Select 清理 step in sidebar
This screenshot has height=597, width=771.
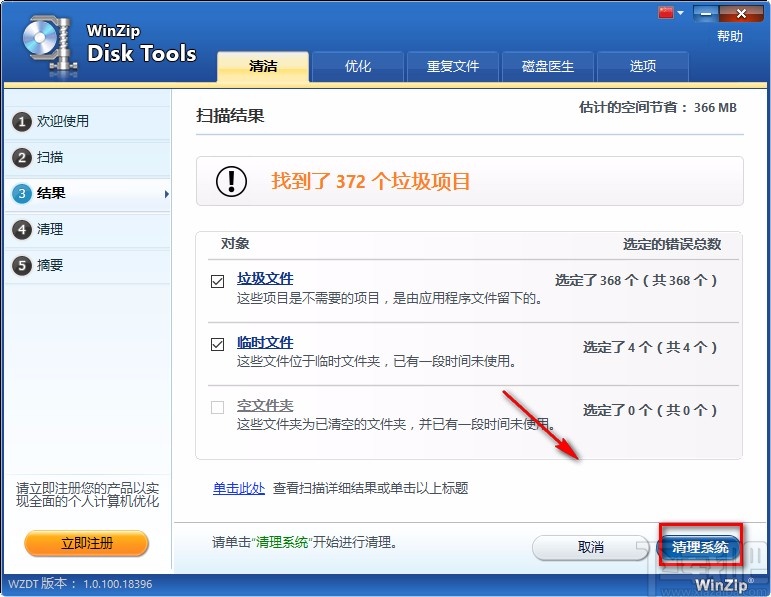[x=88, y=229]
